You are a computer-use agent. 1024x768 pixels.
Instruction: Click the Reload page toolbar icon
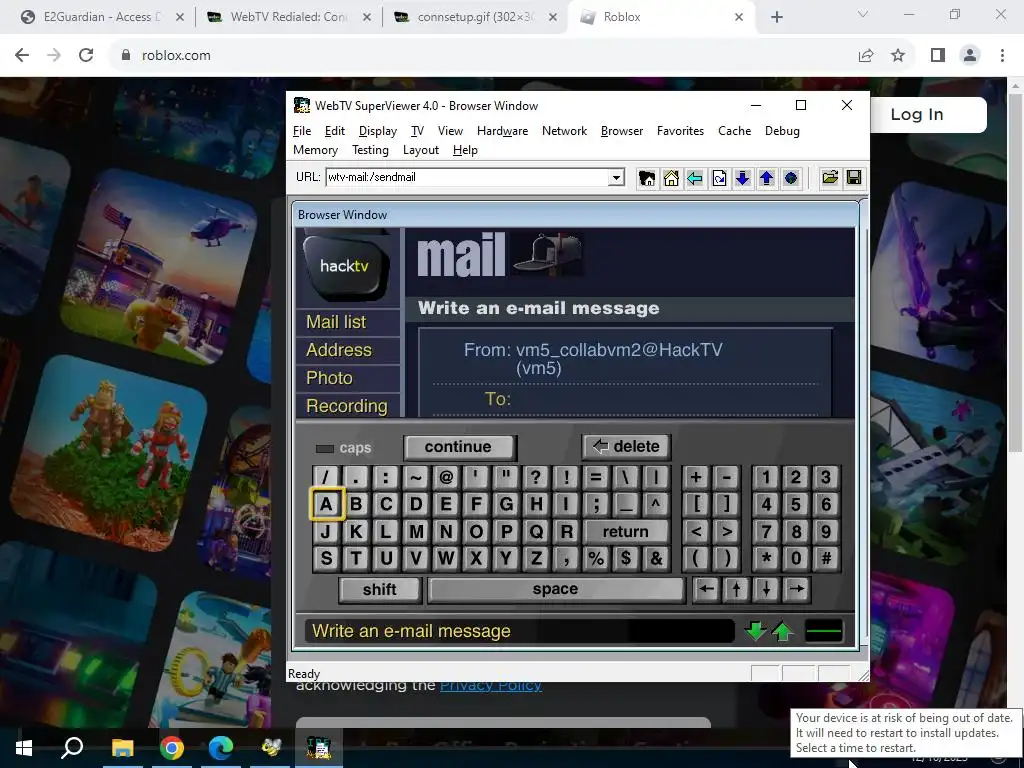(x=719, y=178)
